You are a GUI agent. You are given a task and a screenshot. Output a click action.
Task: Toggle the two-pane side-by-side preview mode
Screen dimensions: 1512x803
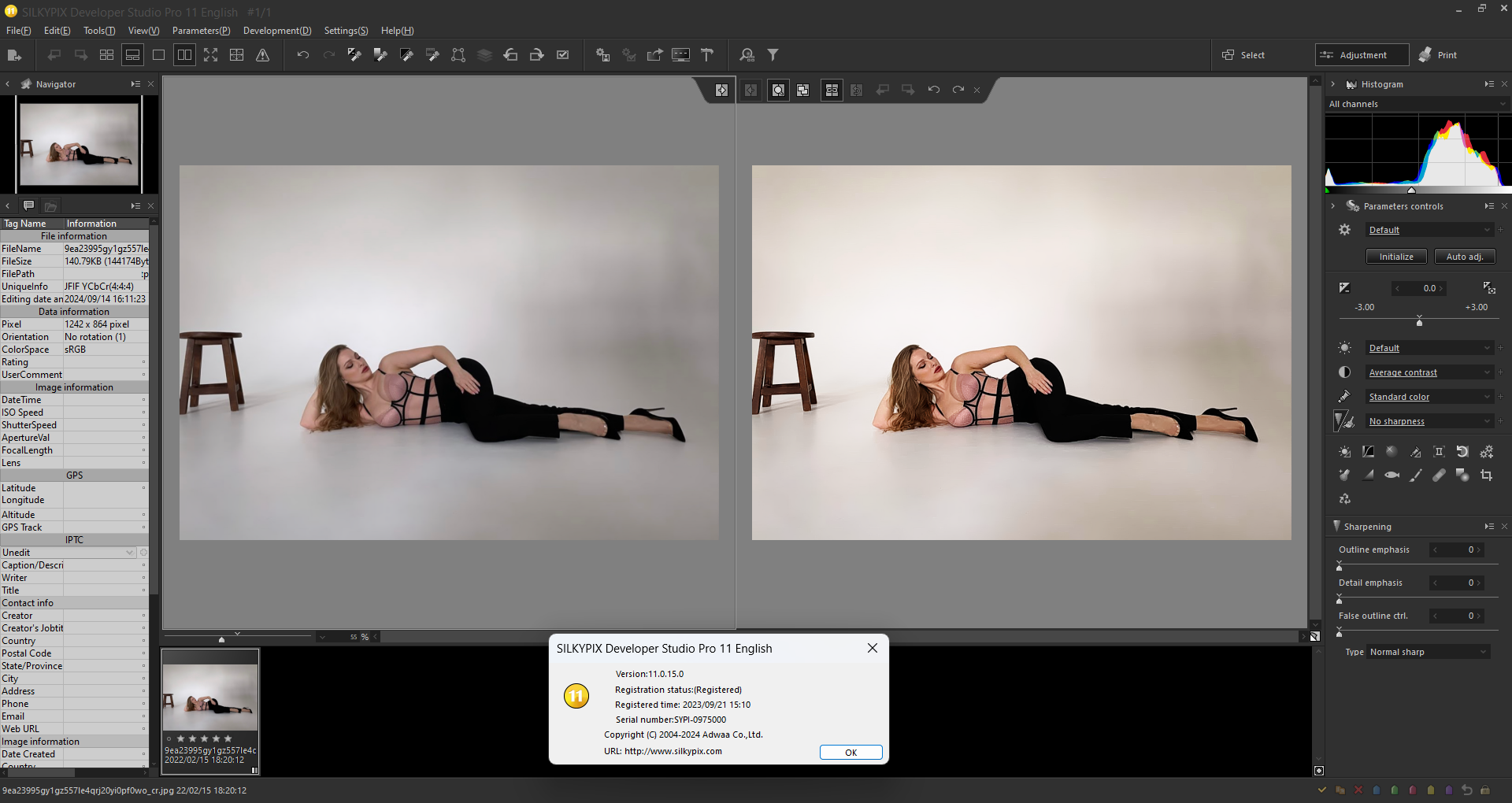pyautogui.click(x=184, y=55)
